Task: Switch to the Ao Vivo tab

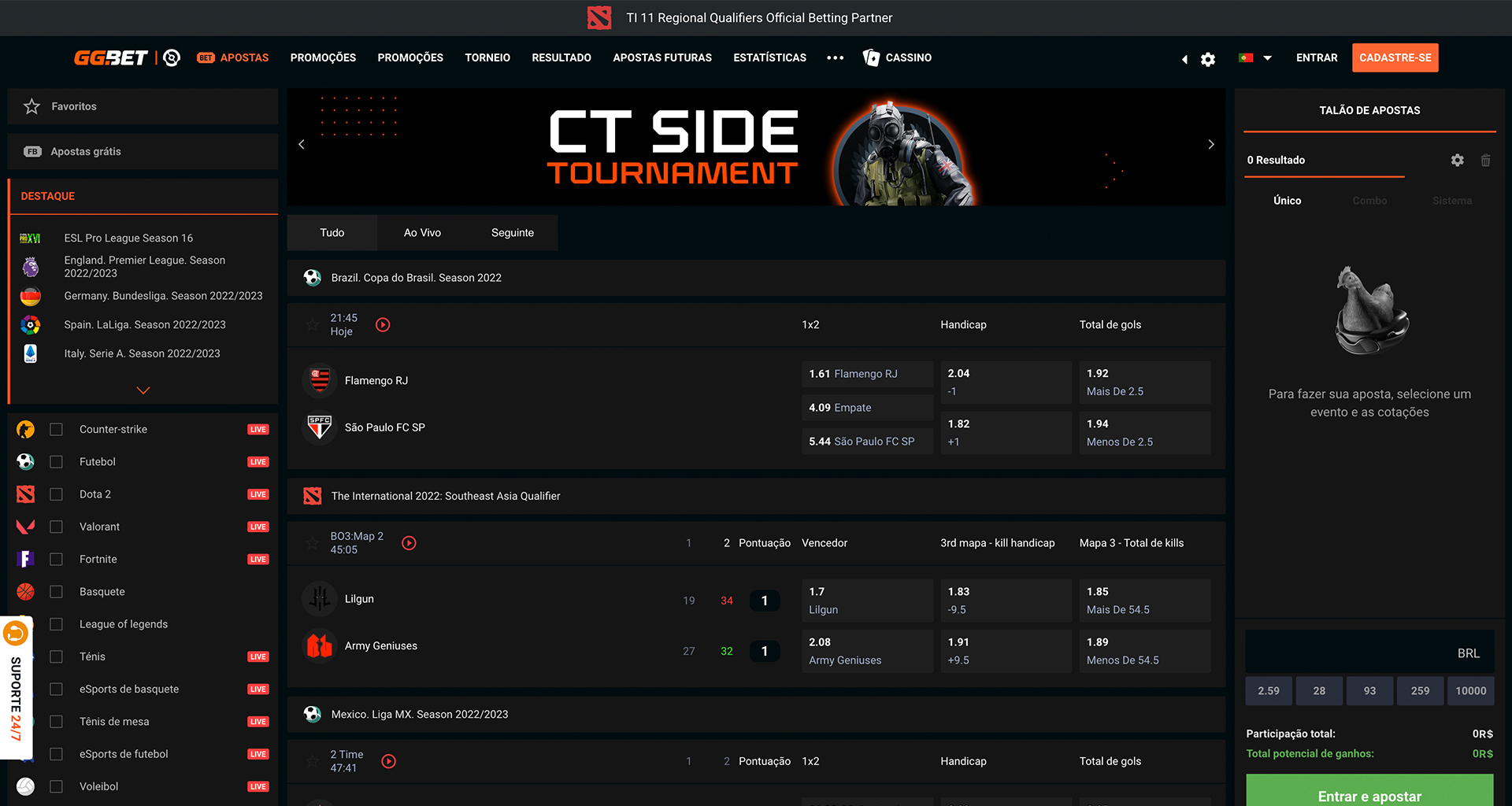Action: (x=422, y=233)
